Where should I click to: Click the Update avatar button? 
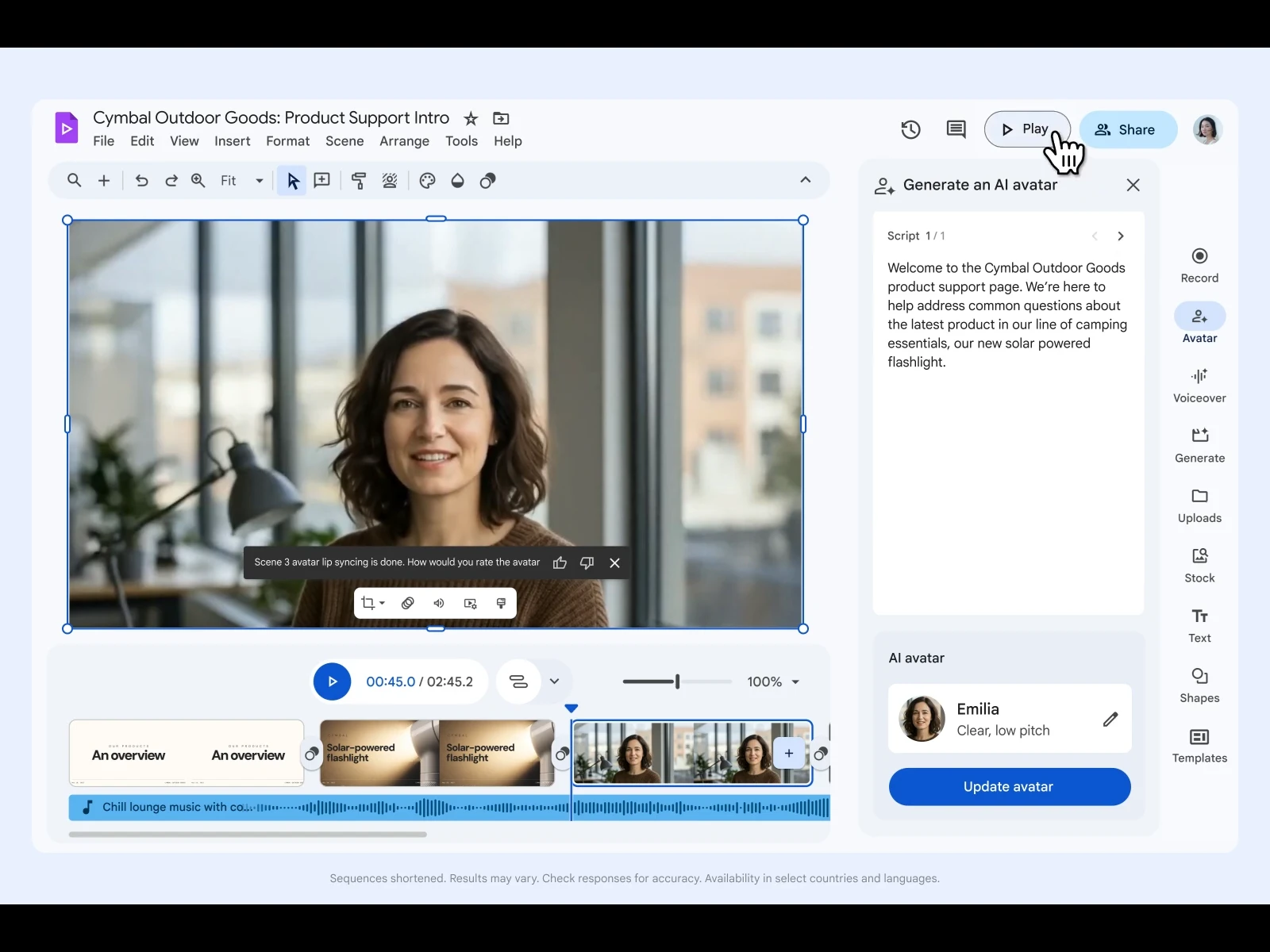[1009, 786]
